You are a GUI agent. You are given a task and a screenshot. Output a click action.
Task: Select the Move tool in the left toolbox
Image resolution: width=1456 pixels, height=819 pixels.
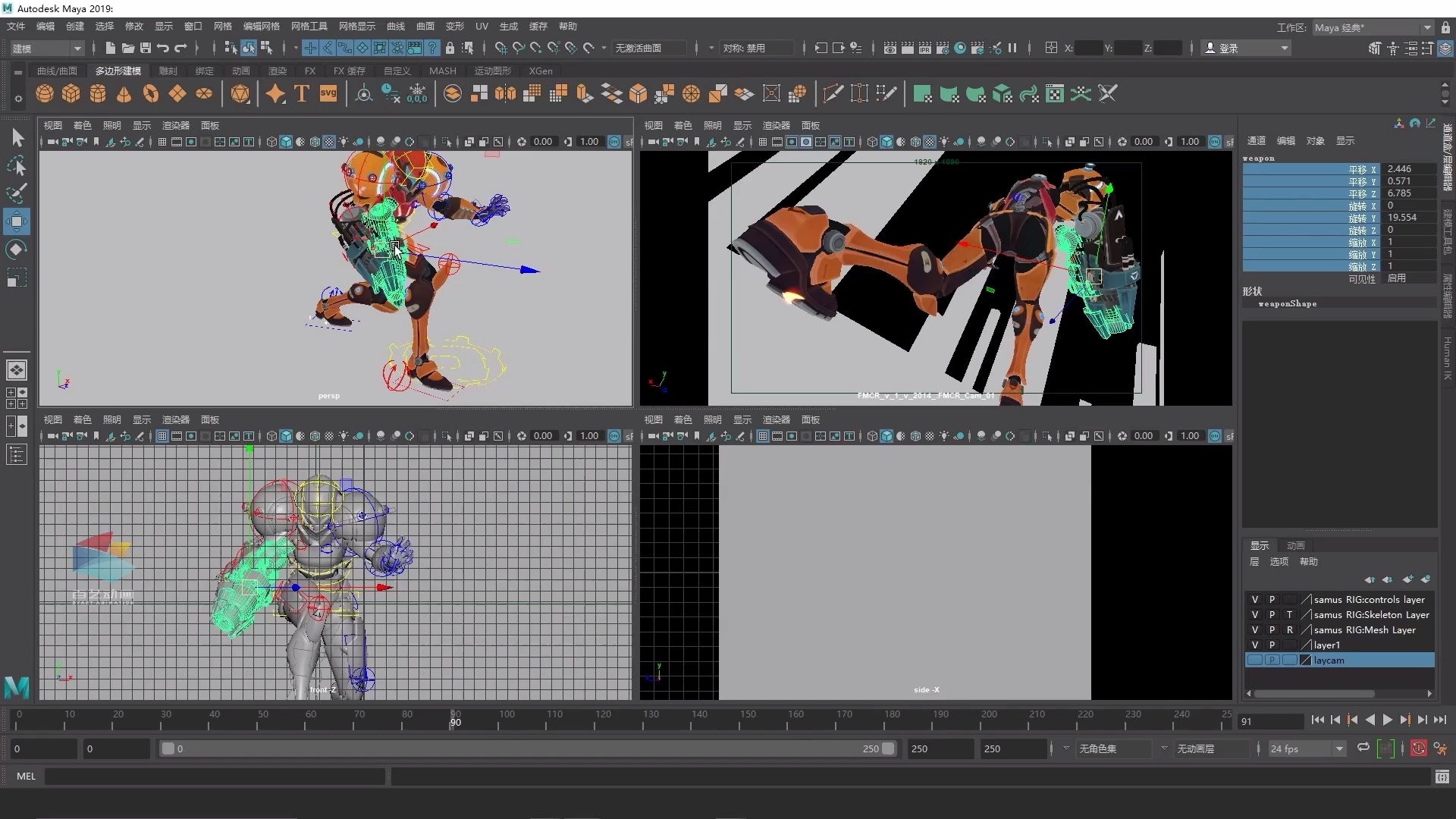17,221
